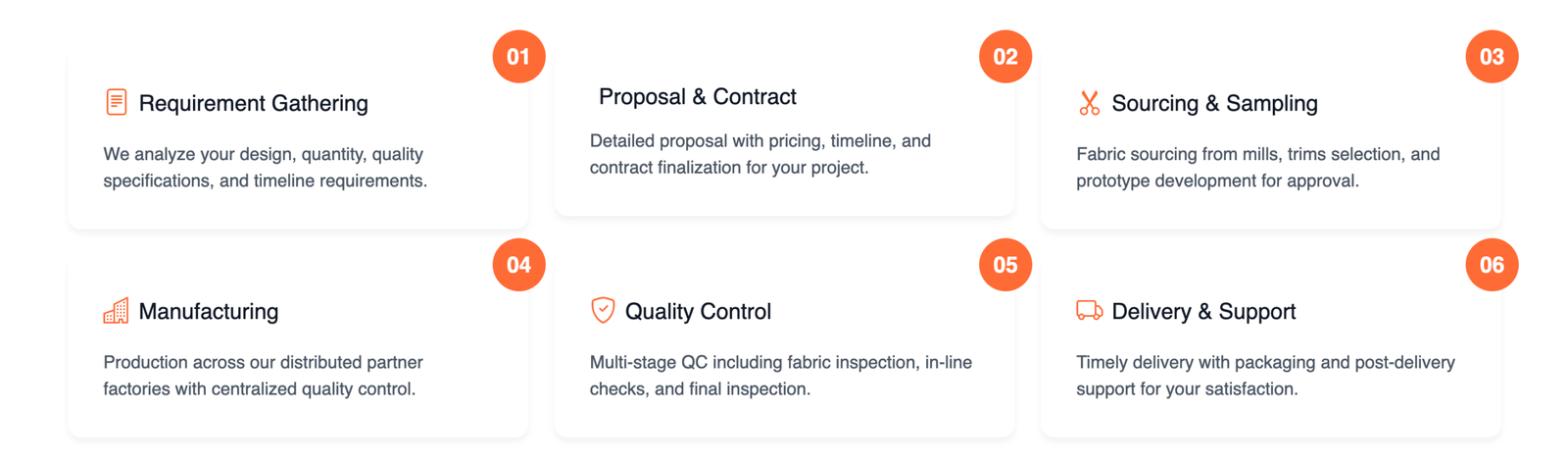The width and height of the screenshot is (1568, 463).
Task: Click the Proposal & Contract description text
Action: point(759,154)
